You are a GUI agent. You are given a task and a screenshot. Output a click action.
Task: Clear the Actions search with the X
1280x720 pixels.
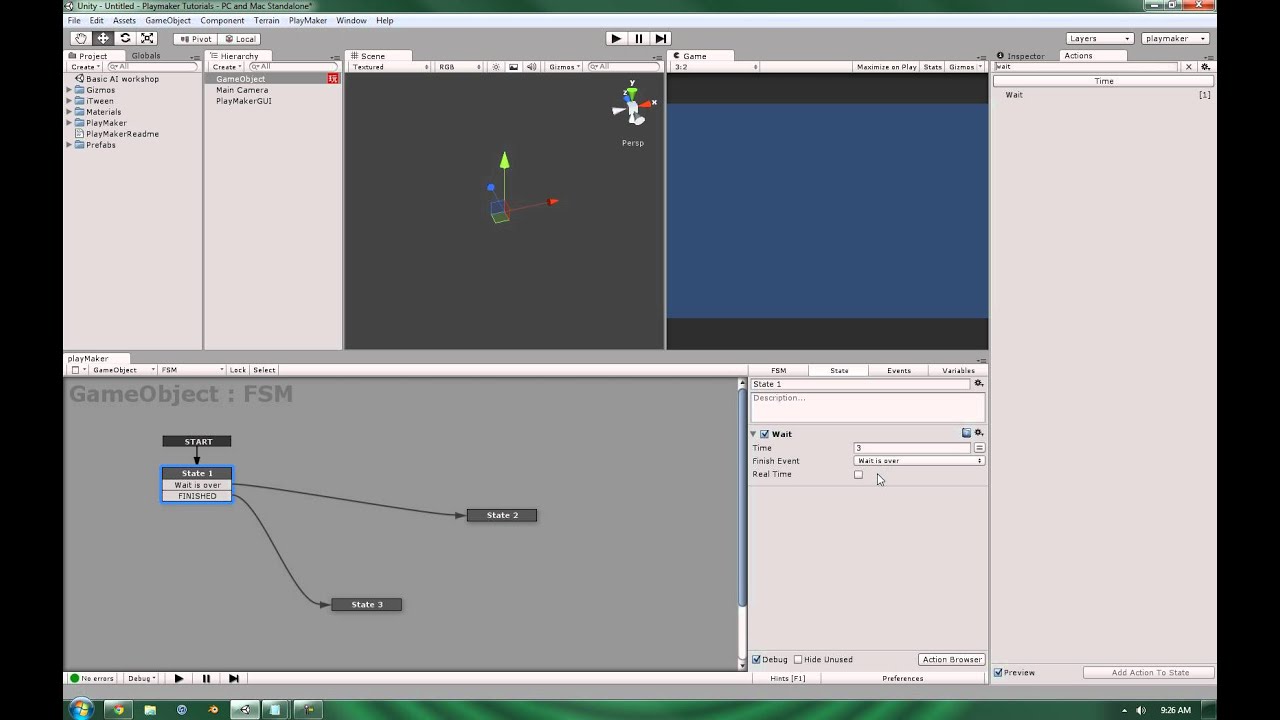click(x=1189, y=67)
